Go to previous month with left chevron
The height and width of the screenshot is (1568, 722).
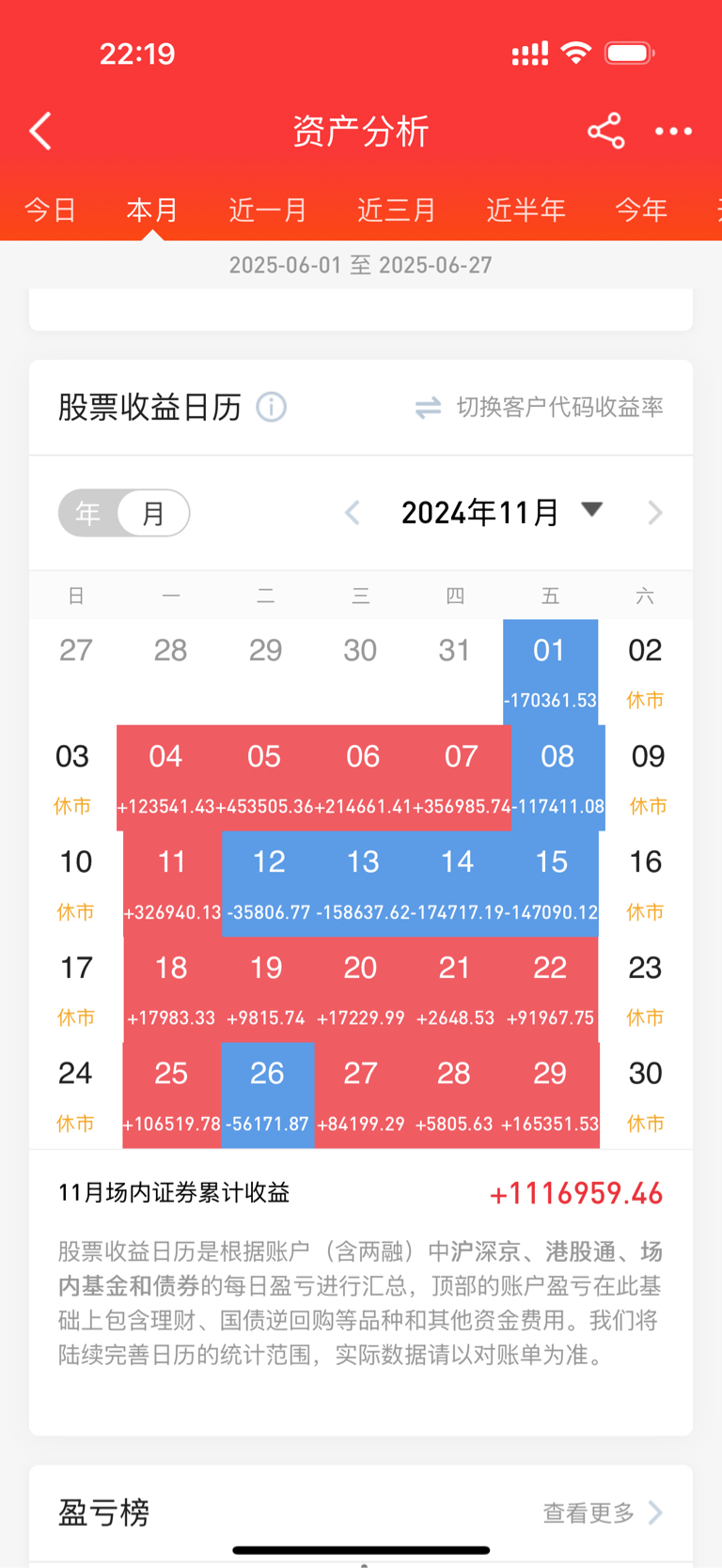tap(353, 513)
